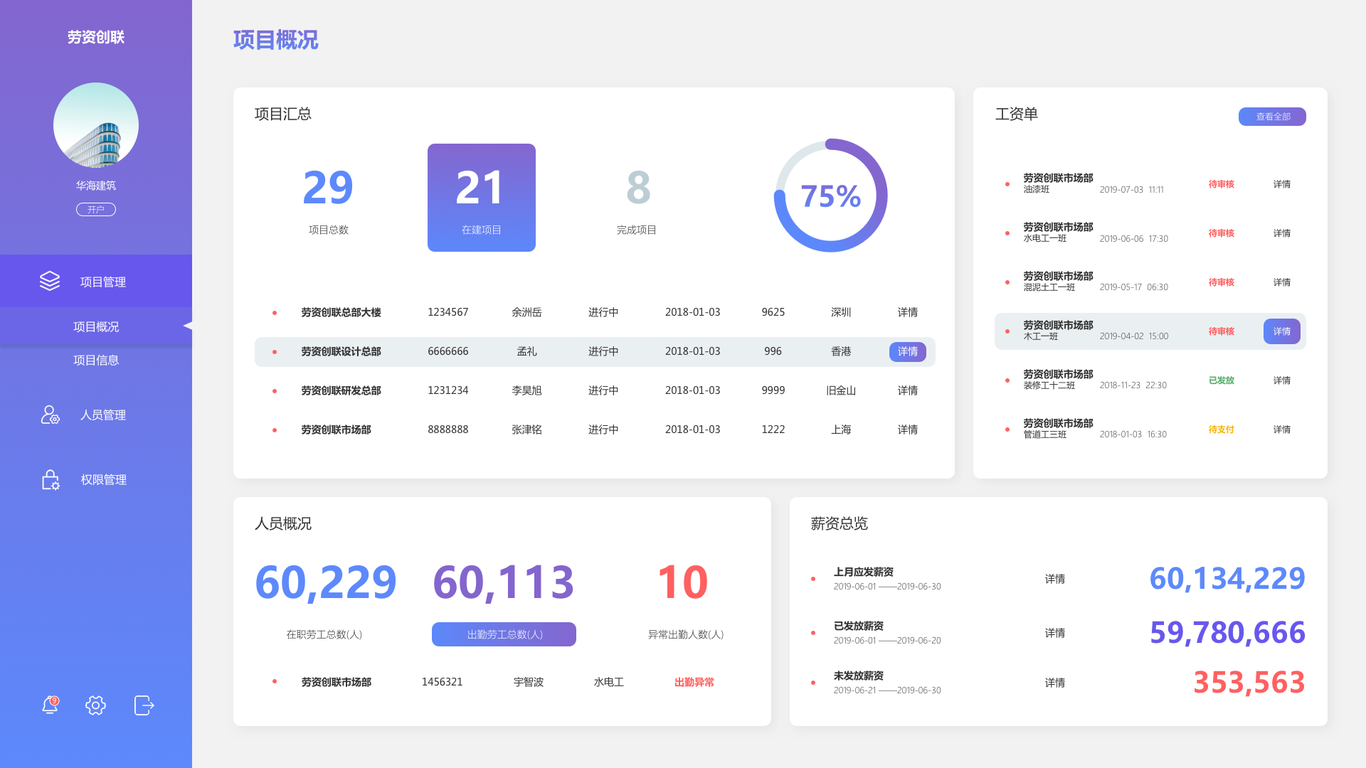Click 已发放 status of 装修工十二班
This screenshot has width=1366, height=768.
[1221, 380]
